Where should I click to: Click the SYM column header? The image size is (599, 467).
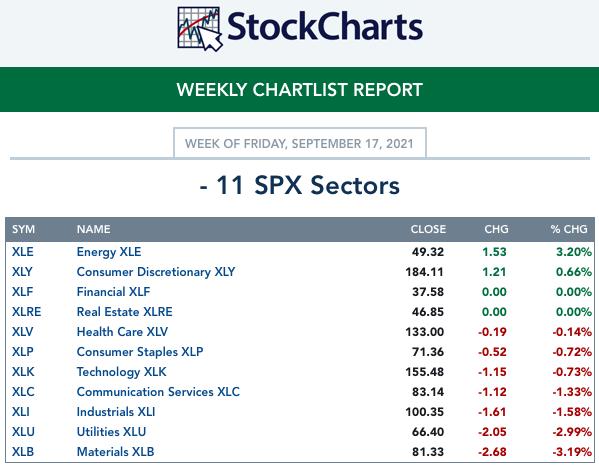click(x=23, y=229)
